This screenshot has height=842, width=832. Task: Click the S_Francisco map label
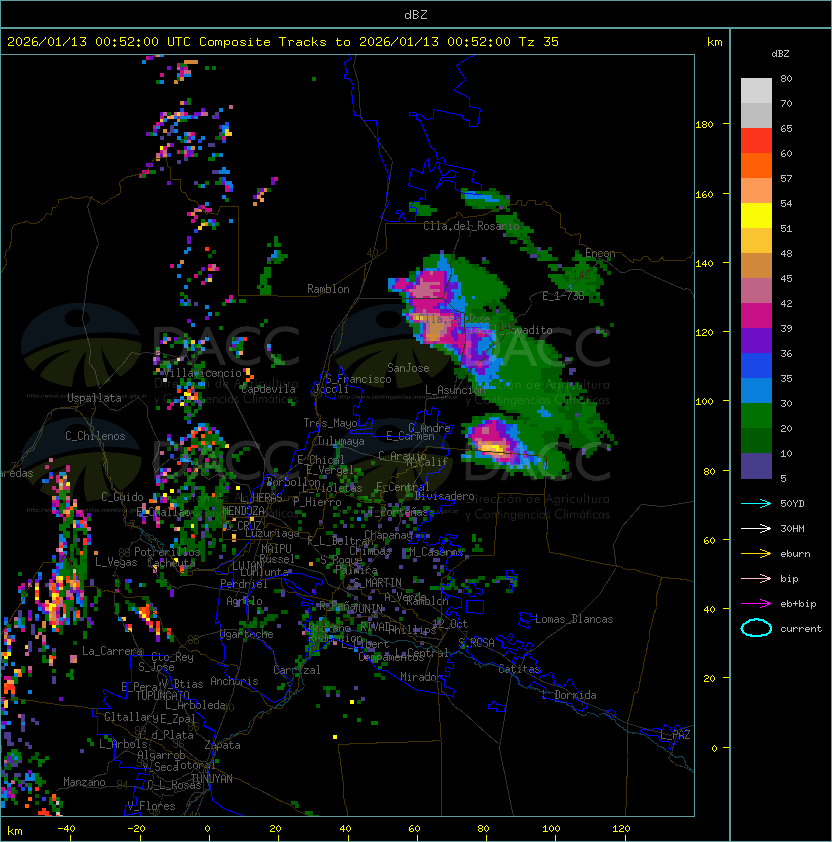(x=358, y=379)
